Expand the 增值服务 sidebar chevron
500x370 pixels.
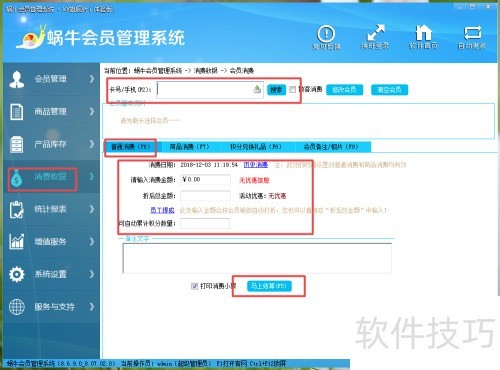pos(92,242)
